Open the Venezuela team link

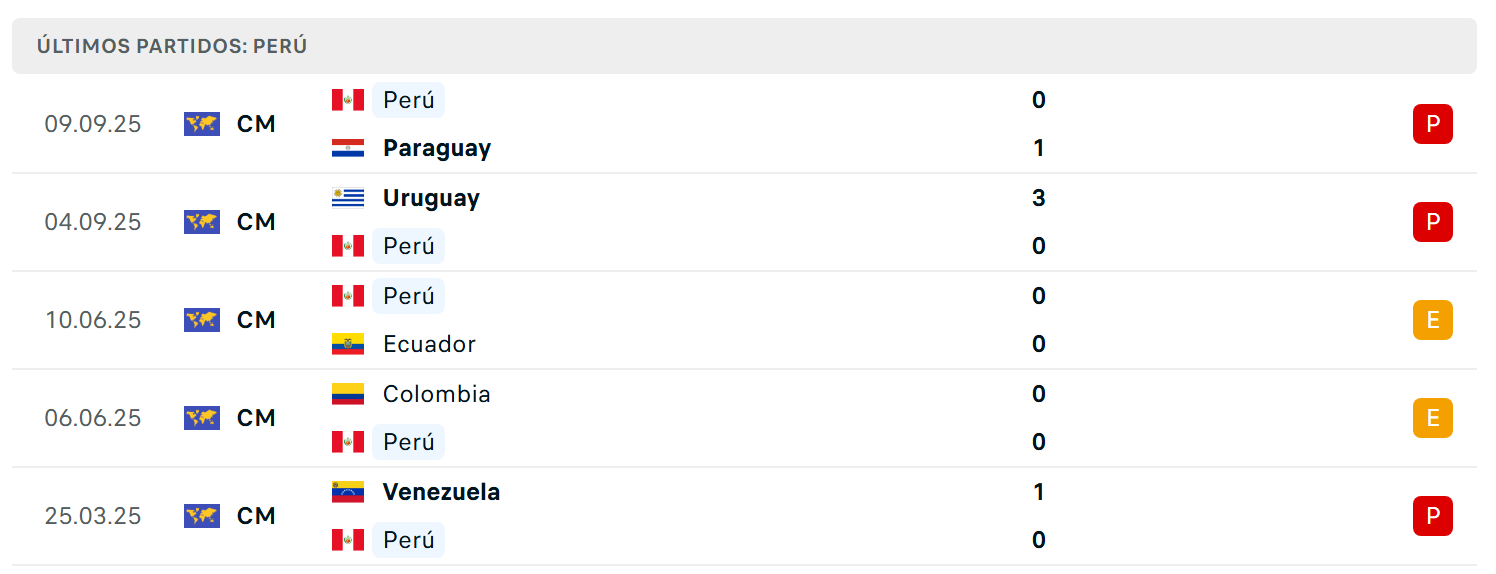[x=441, y=492]
